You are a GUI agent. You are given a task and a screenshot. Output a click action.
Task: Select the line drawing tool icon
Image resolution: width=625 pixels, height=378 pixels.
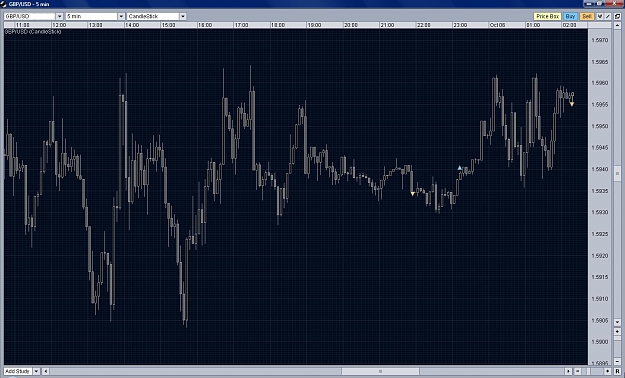[x=607, y=16]
